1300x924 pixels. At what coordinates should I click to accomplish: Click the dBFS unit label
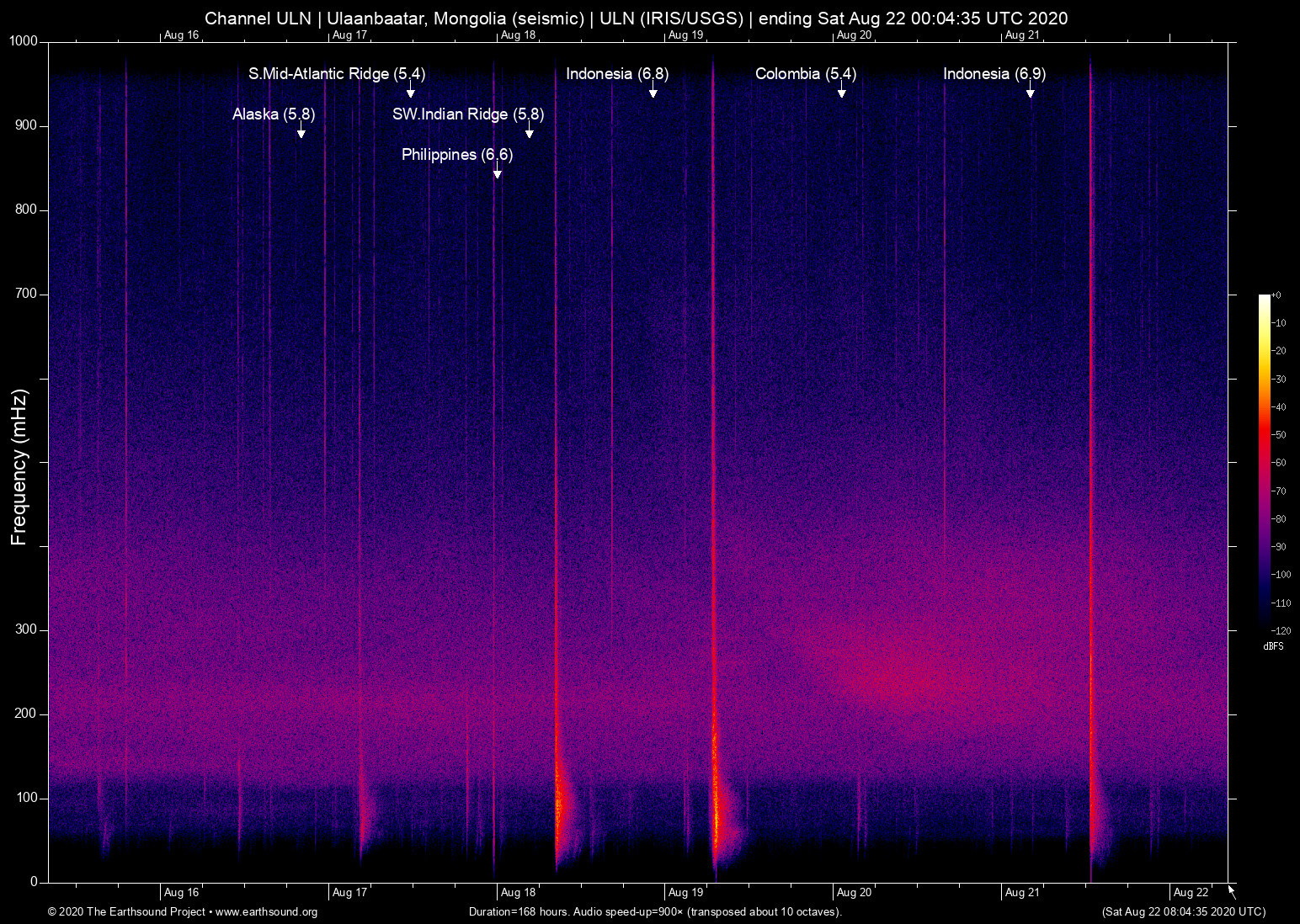[x=1274, y=646]
